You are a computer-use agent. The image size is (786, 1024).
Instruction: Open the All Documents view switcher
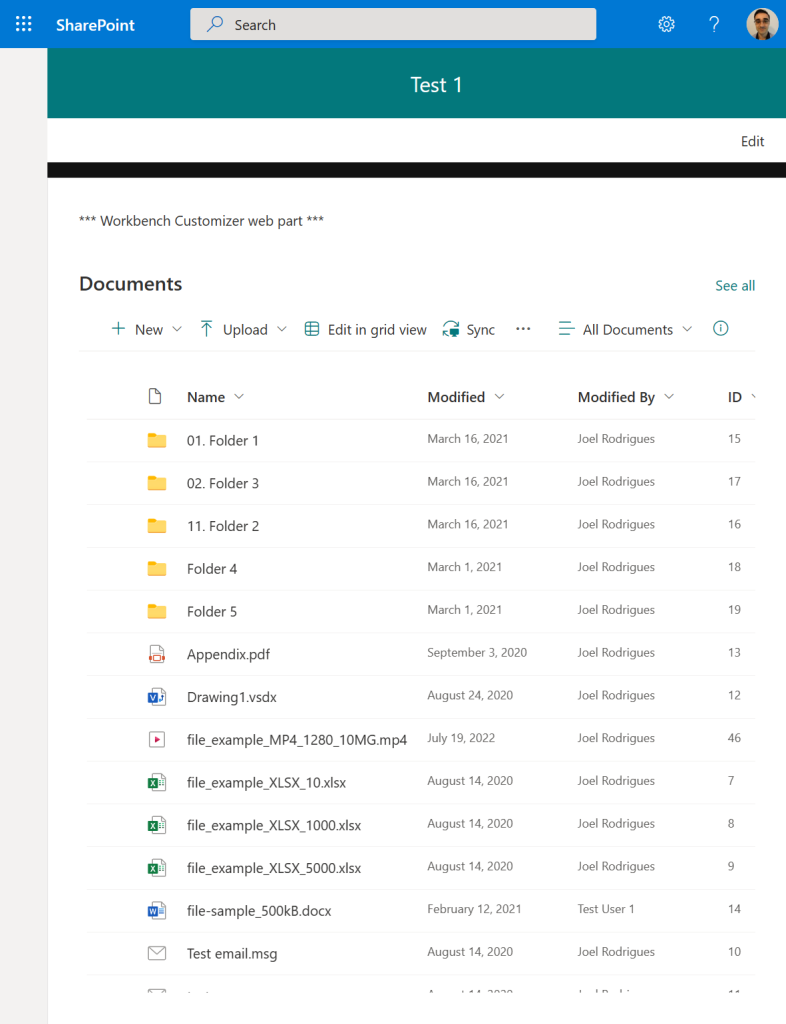click(x=625, y=329)
